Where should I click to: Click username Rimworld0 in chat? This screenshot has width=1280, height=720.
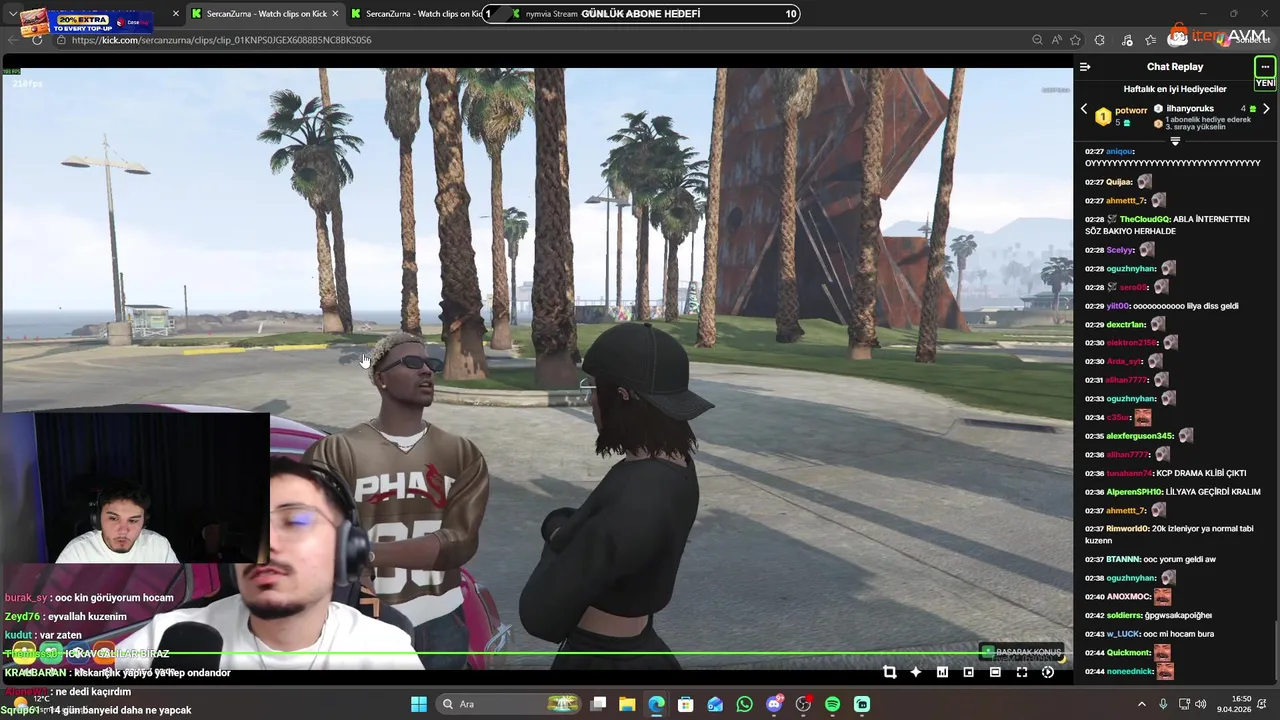[x=1127, y=529]
